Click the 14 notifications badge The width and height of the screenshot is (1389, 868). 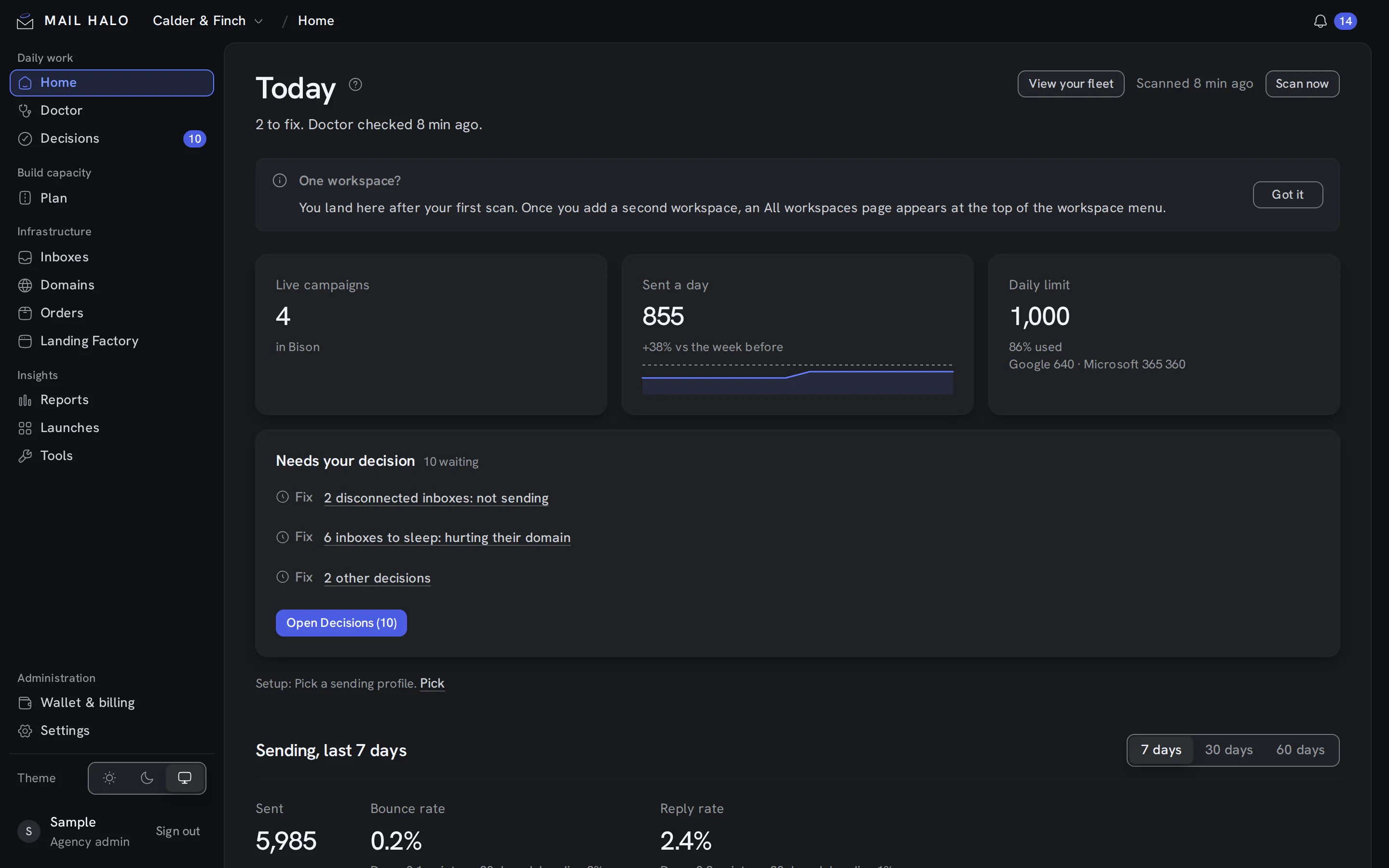tap(1346, 21)
